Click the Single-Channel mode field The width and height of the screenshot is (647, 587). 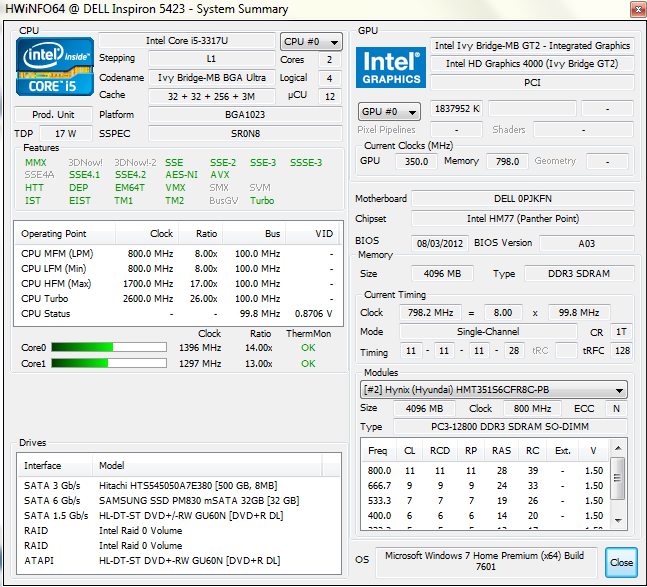pos(488,332)
